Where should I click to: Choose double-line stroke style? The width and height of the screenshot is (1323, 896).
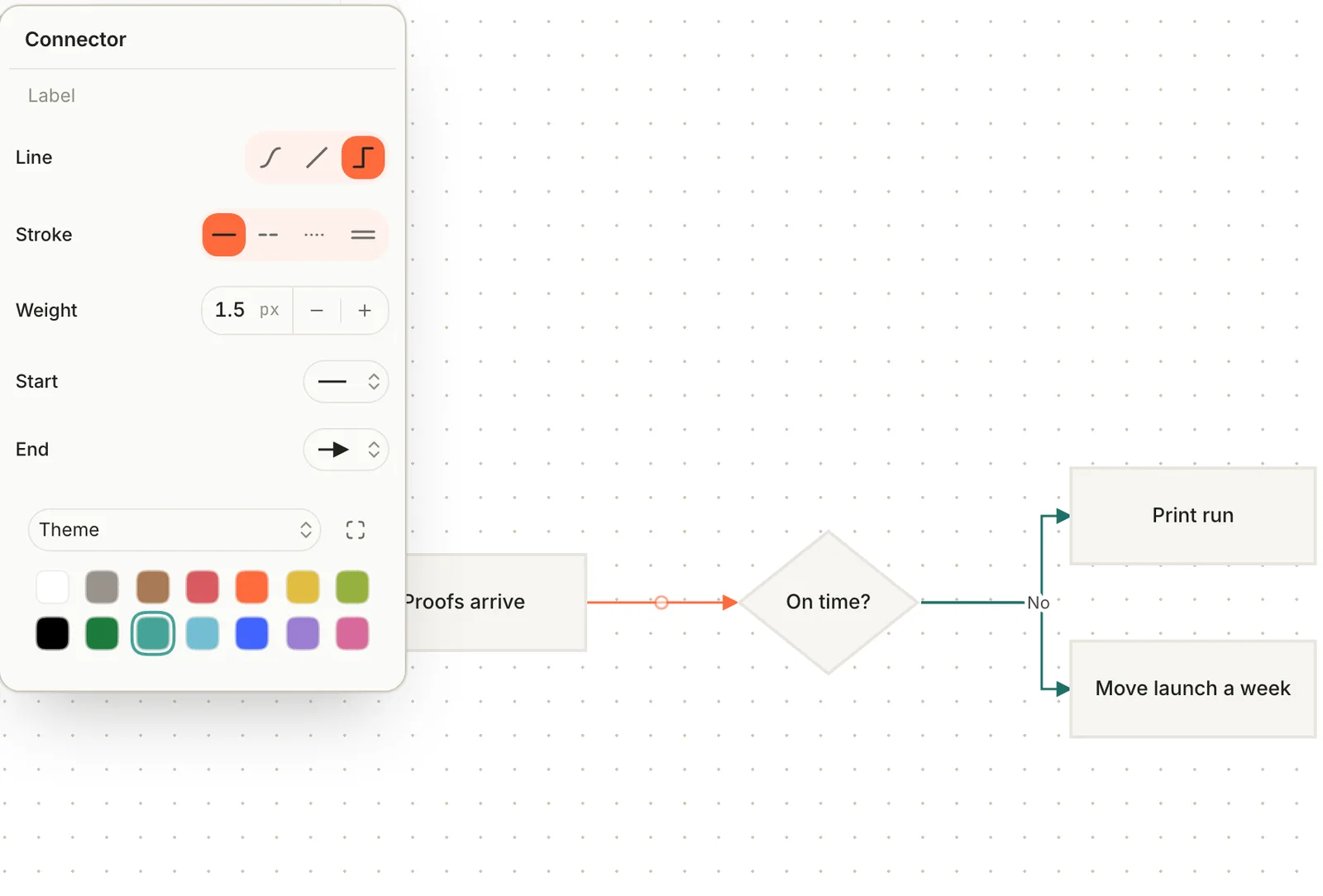(x=363, y=235)
